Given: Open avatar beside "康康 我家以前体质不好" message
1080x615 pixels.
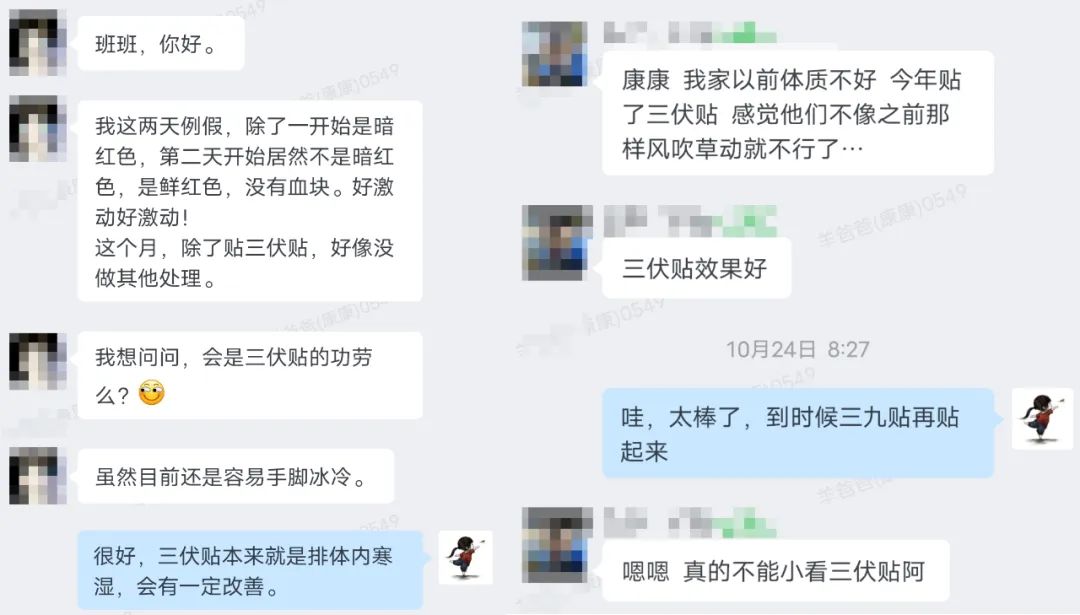Looking at the screenshot, I should (554, 54).
